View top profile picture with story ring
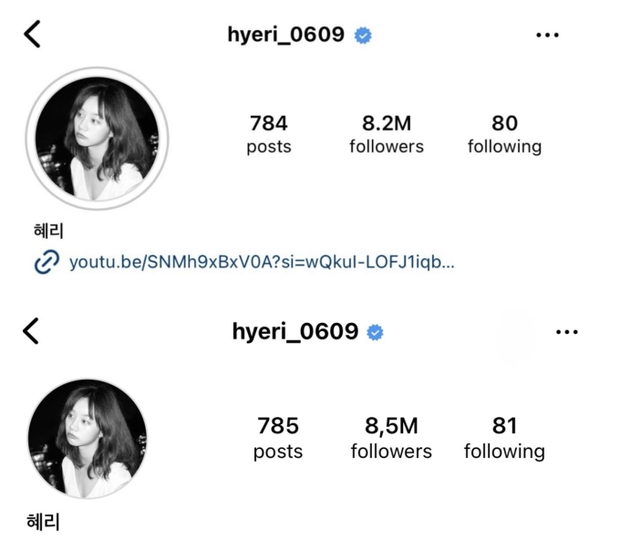This screenshot has width=620, height=541. click(x=97, y=138)
